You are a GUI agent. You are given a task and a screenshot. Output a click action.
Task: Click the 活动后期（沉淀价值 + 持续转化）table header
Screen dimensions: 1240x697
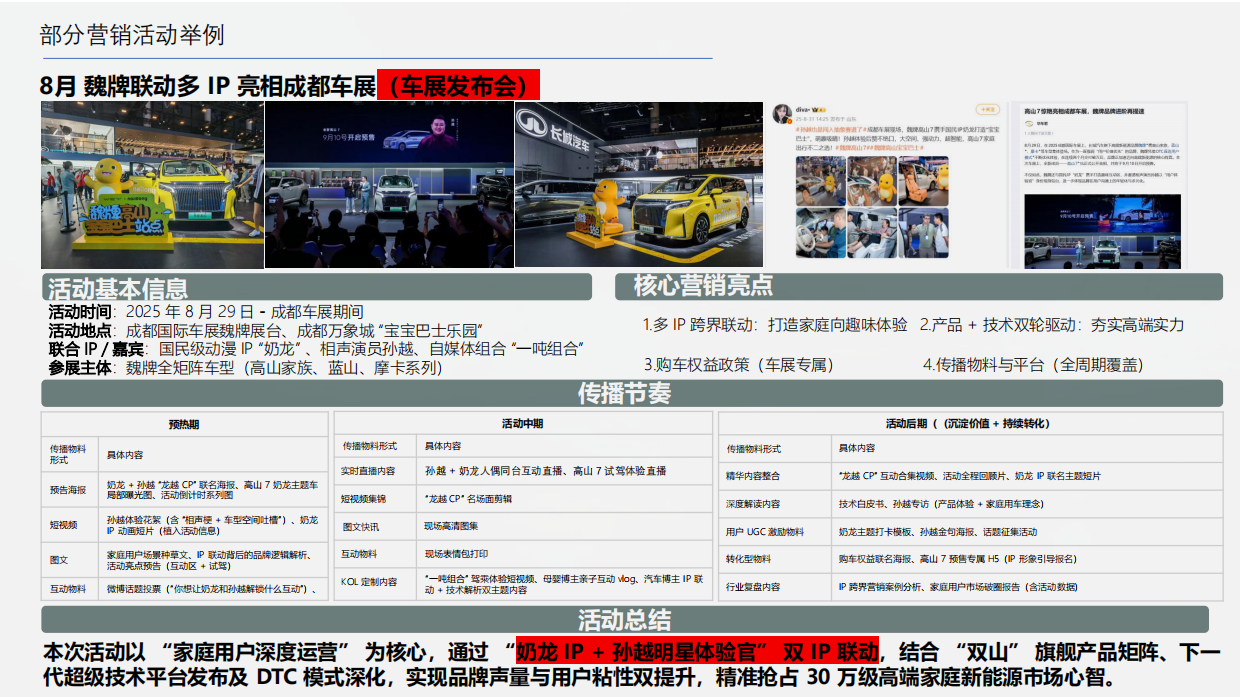point(968,424)
